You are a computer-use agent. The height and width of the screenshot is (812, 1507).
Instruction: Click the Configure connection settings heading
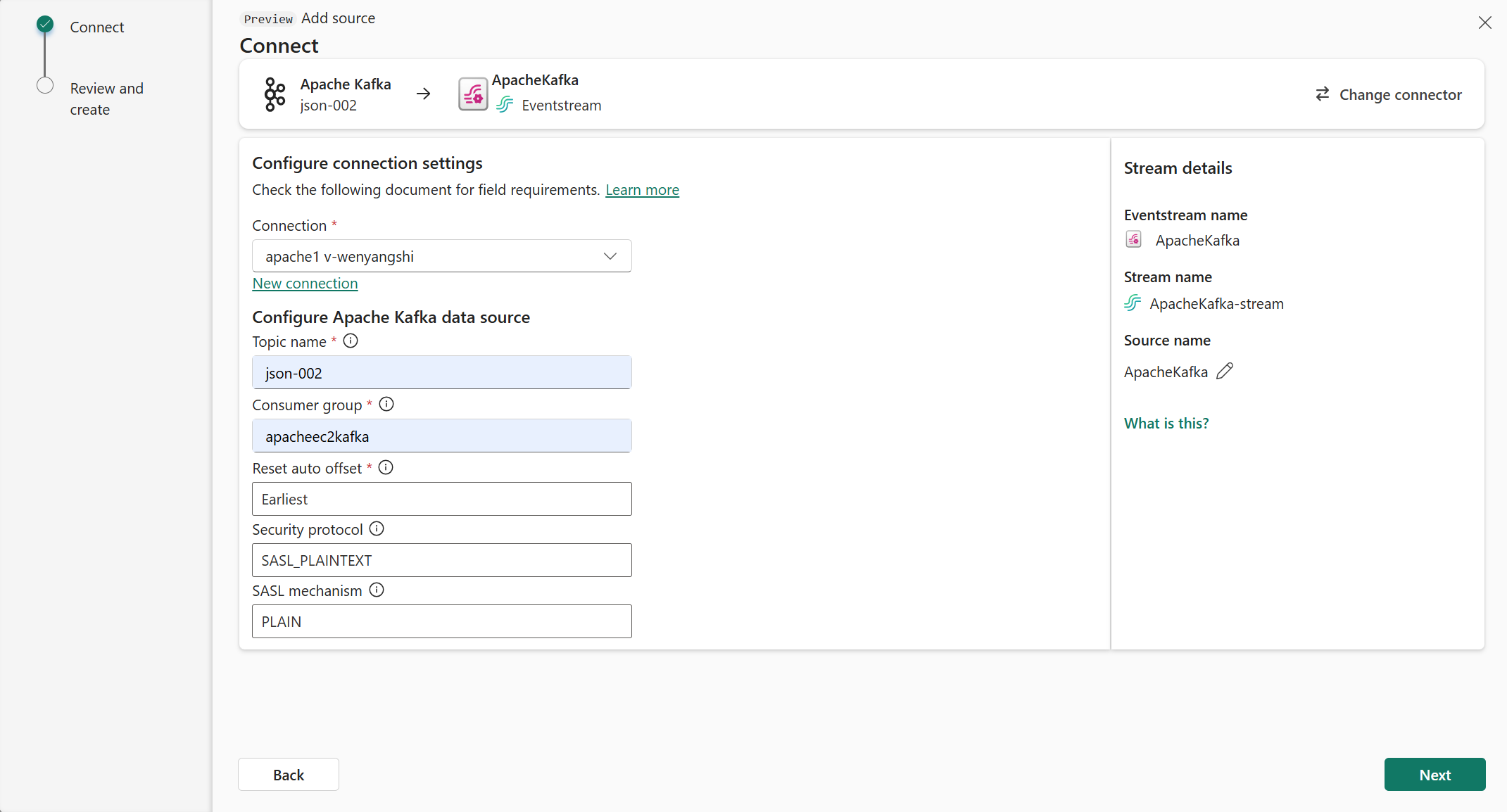click(367, 163)
